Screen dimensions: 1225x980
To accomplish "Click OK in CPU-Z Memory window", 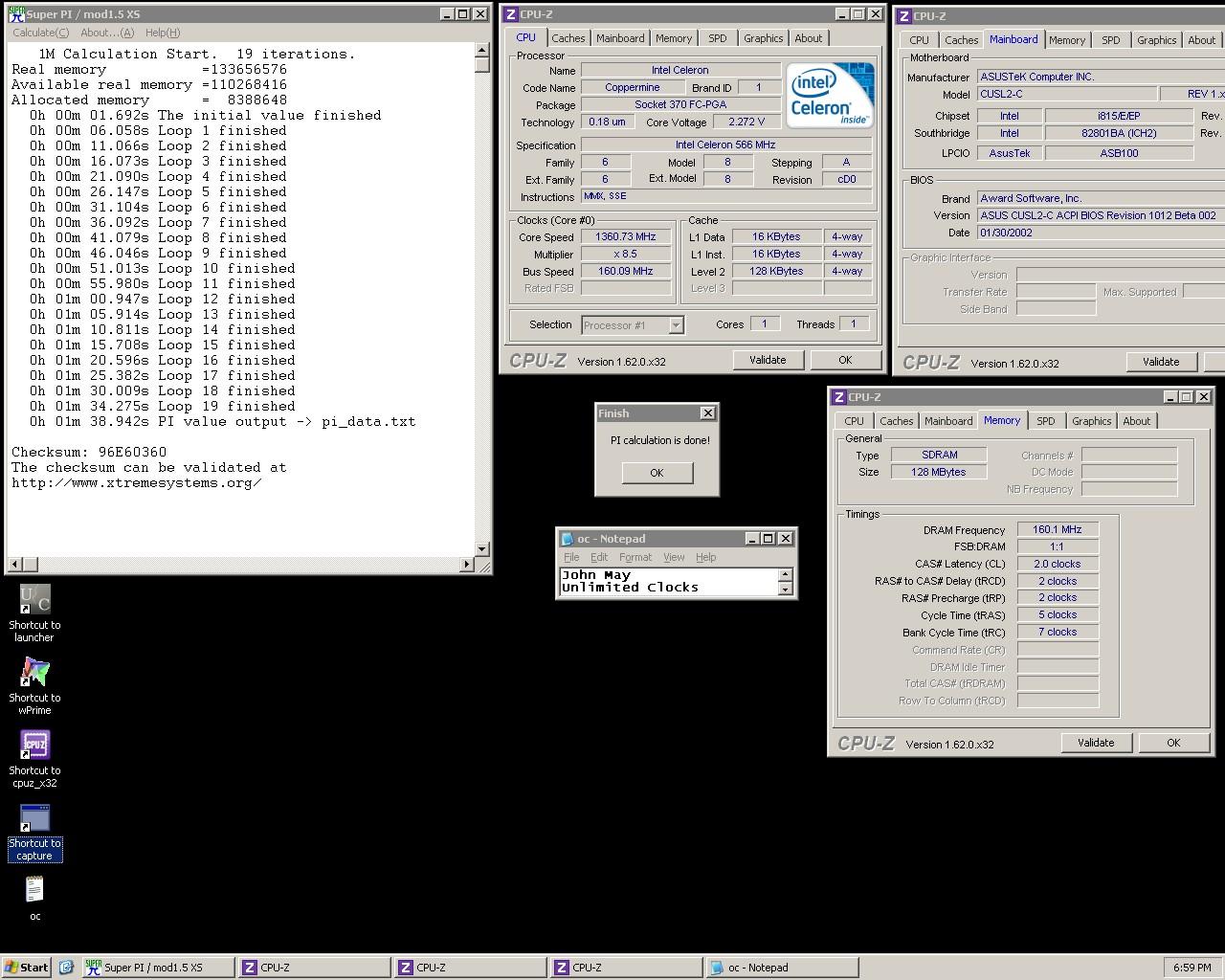I will [x=1173, y=743].
